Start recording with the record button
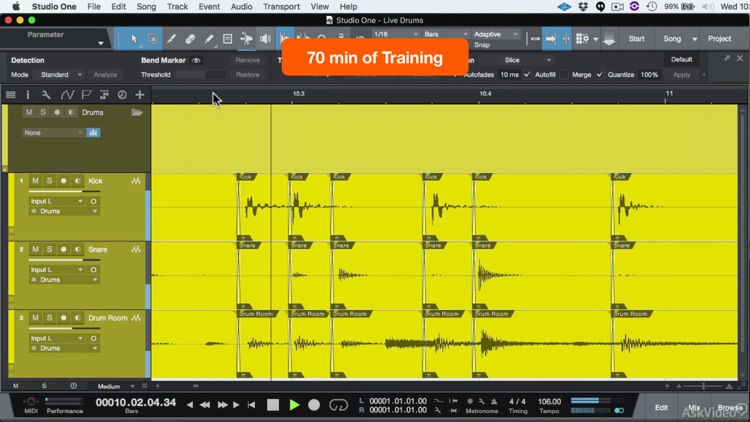The image size is (750, 422). coord(314,405)
